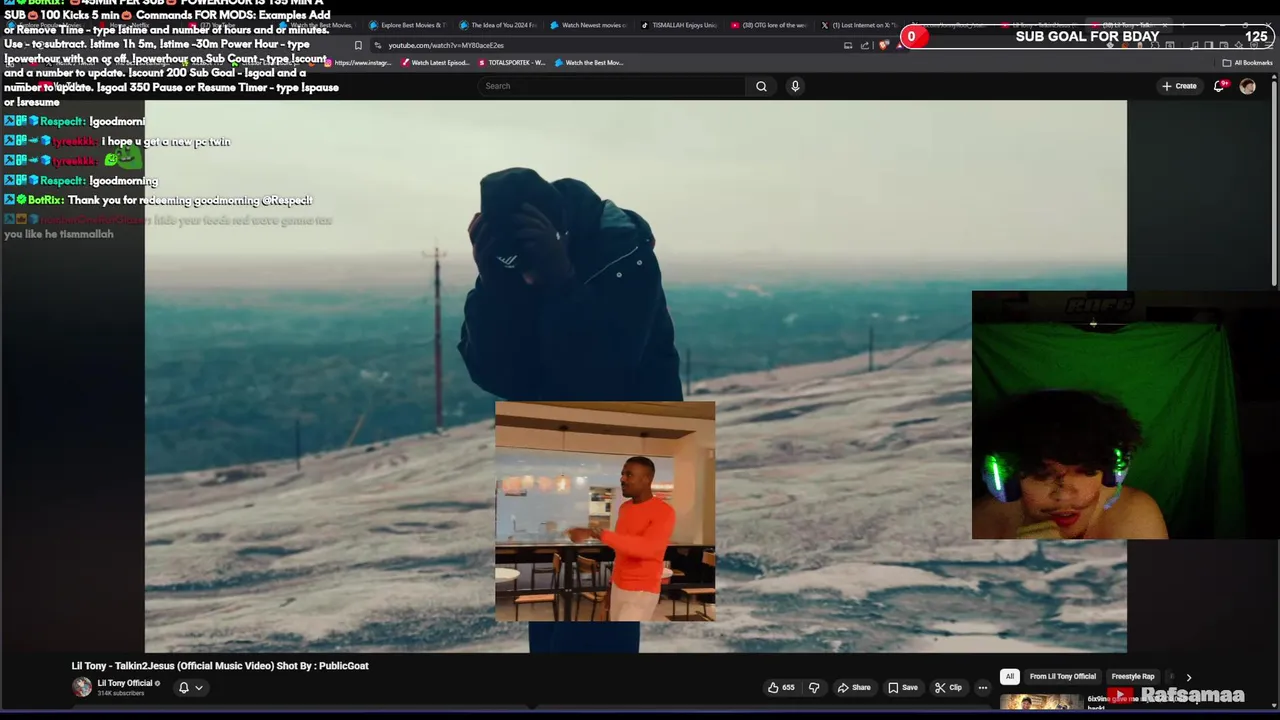
Task: Click the address bar share icon
Action: [x=865, y=45]
